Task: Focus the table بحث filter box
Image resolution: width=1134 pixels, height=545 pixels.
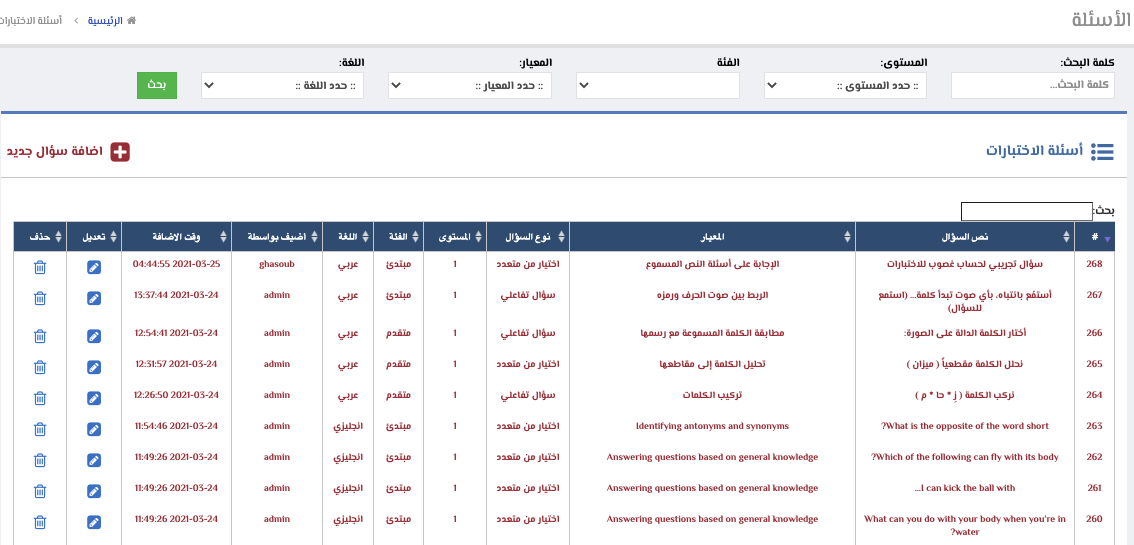Action: tap(1026, 211)
